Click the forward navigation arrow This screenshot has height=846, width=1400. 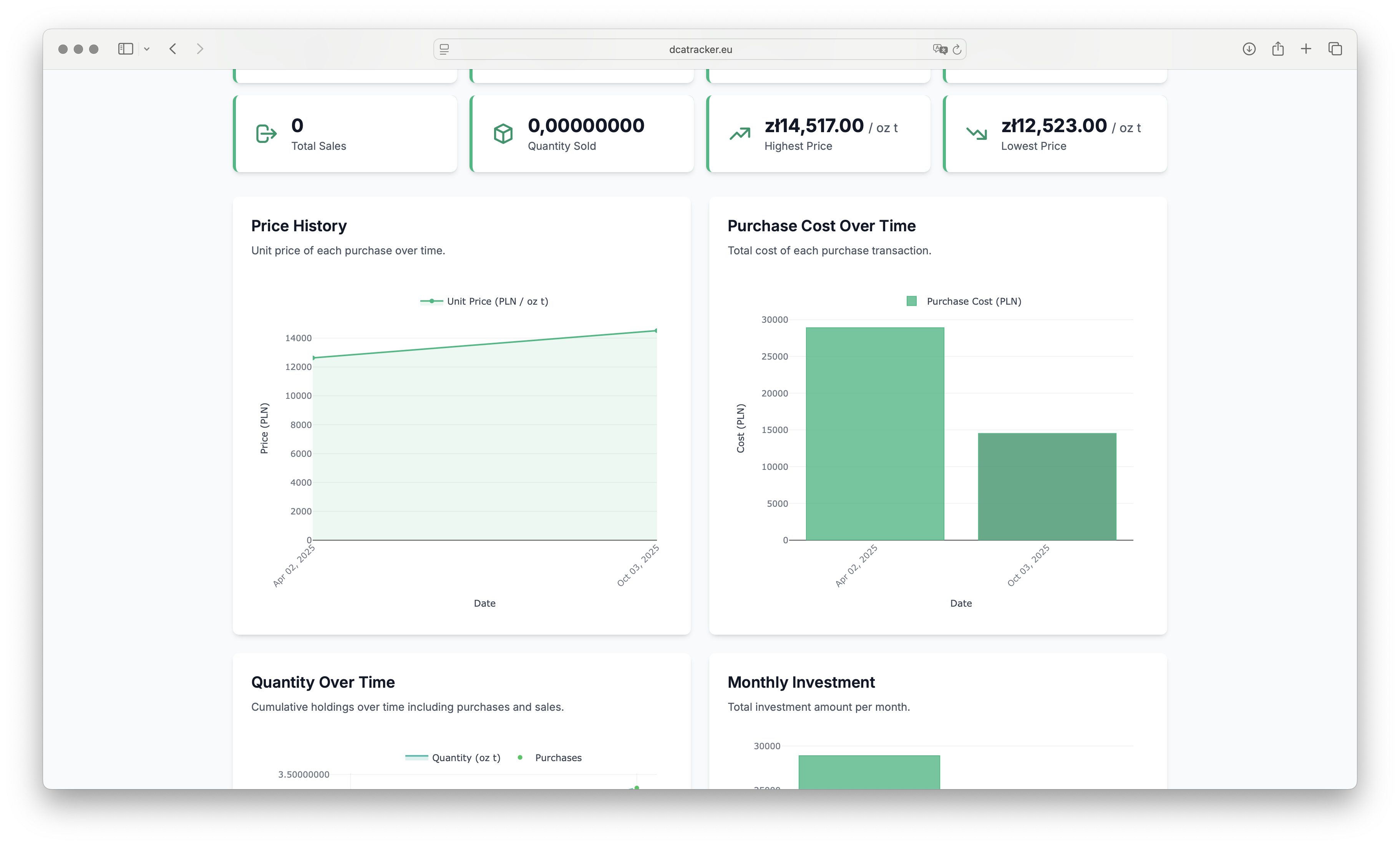[200, 49]
